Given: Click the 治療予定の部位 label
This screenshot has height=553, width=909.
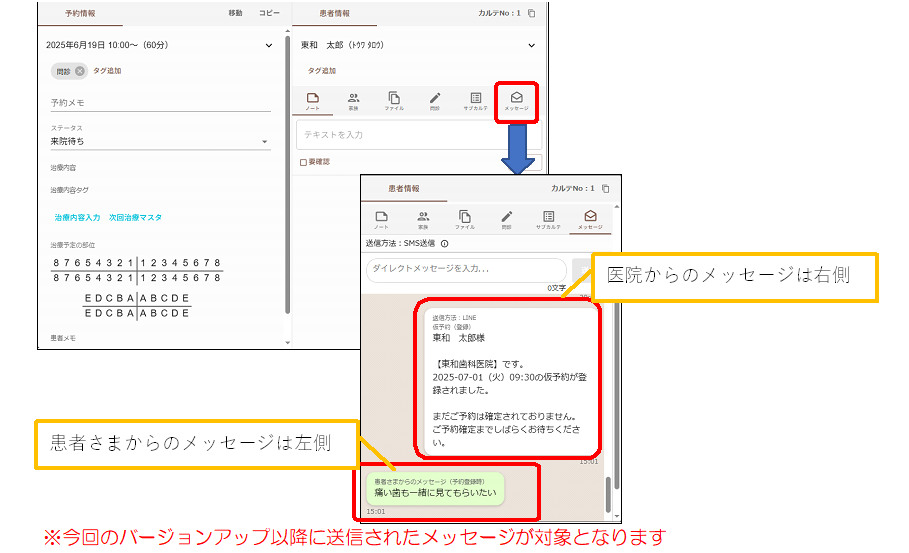Looking at the screenshot, I should point(72,245).
